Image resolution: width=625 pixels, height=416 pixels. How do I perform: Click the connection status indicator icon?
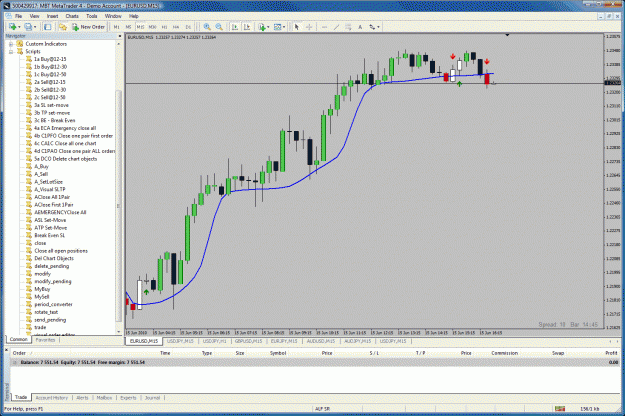click(560, 409)
